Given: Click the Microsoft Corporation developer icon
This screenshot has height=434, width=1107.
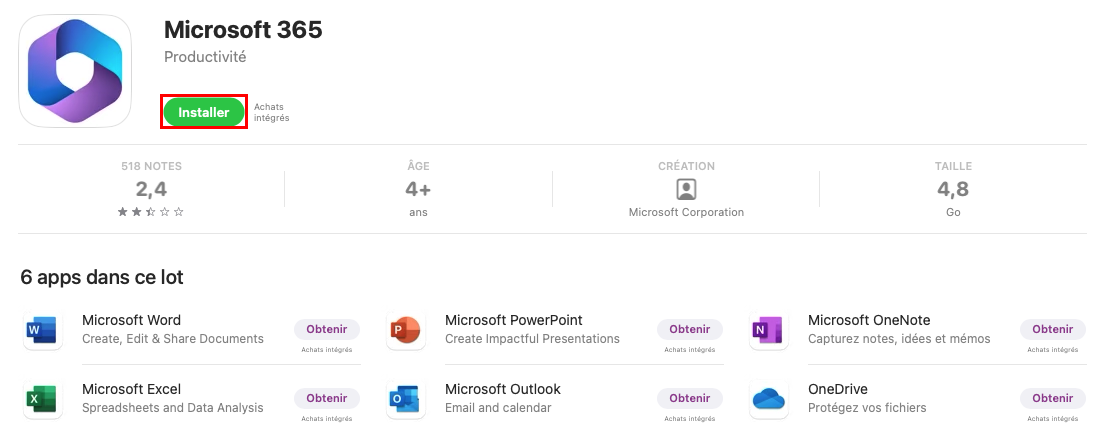Looking at the screenshot, I should pos(686,189).
